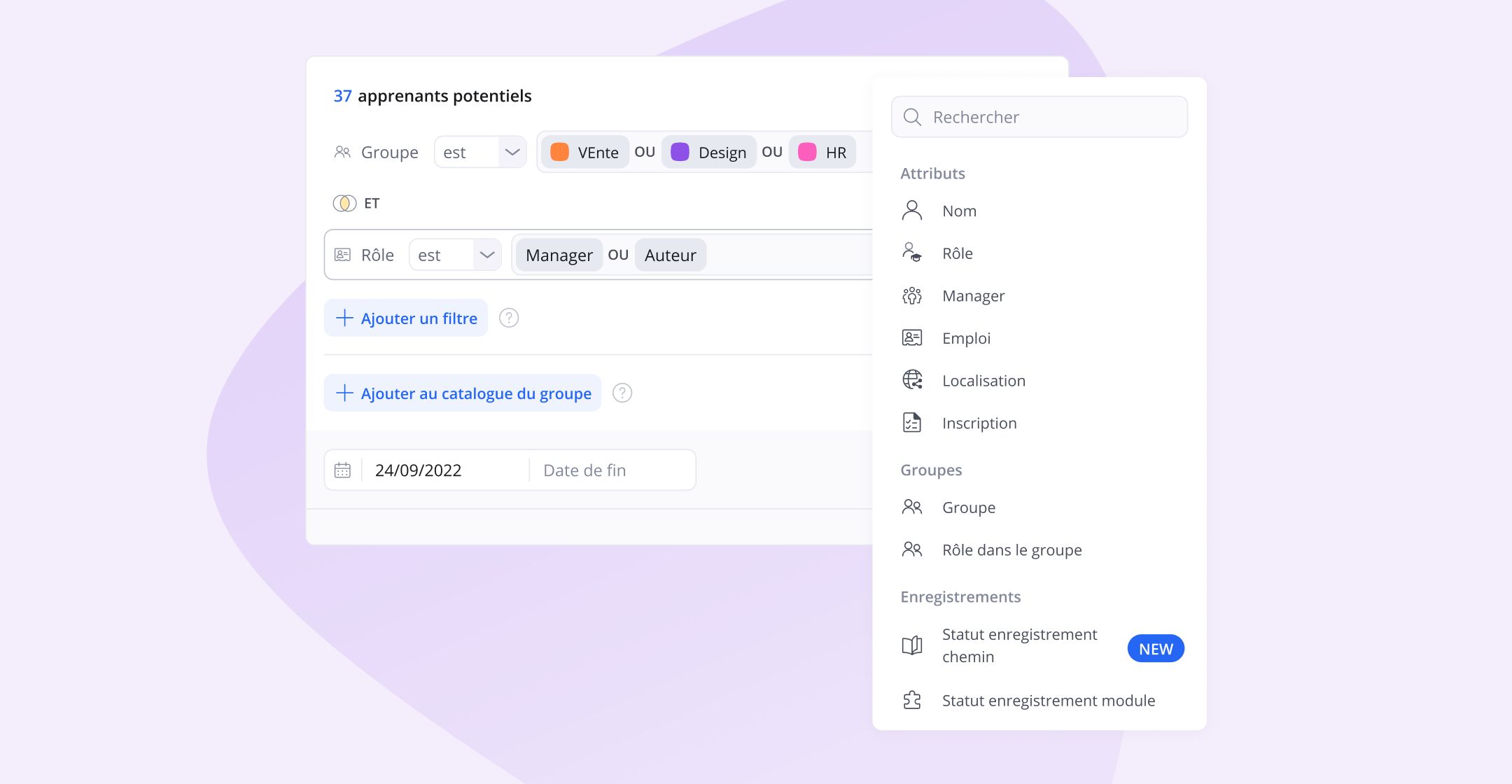The image size is (1512, 784).
Task: Select Rôle dans le groupe under Groupes
Action: (1011, 550)
